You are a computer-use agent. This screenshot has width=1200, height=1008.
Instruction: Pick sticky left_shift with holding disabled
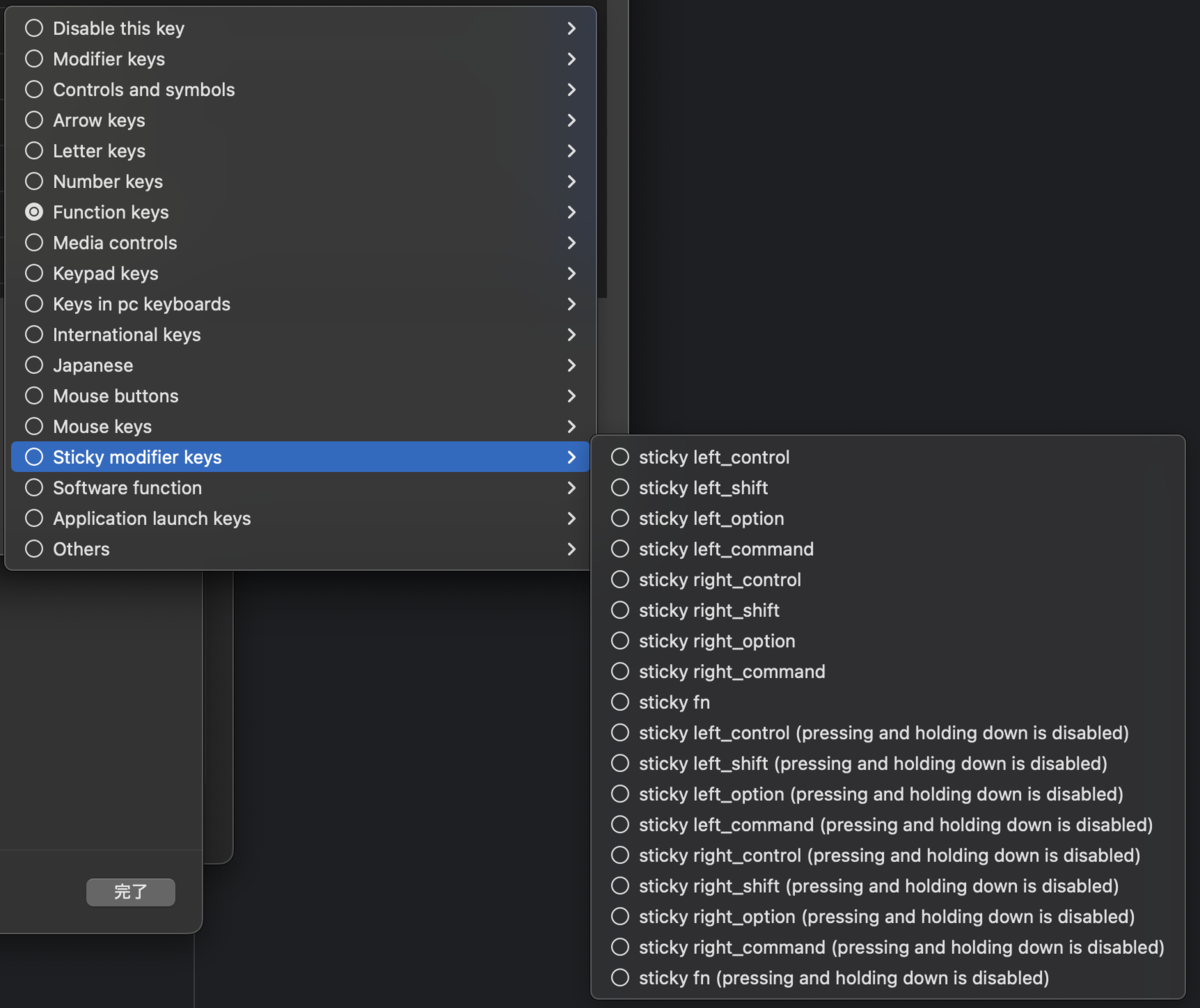(x=620, y=763)
